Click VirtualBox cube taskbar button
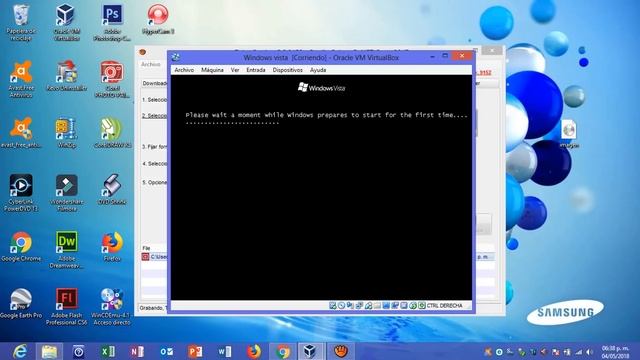 pos(310,351)
